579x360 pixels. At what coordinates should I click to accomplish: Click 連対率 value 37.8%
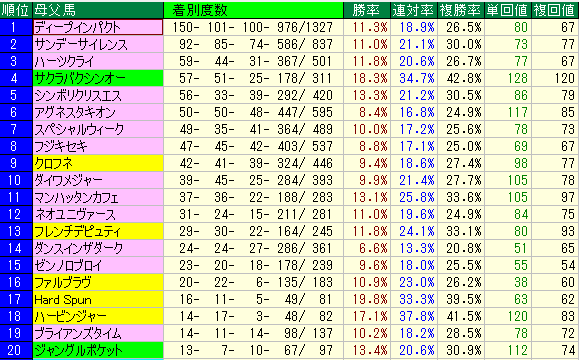tap(417, 316)
